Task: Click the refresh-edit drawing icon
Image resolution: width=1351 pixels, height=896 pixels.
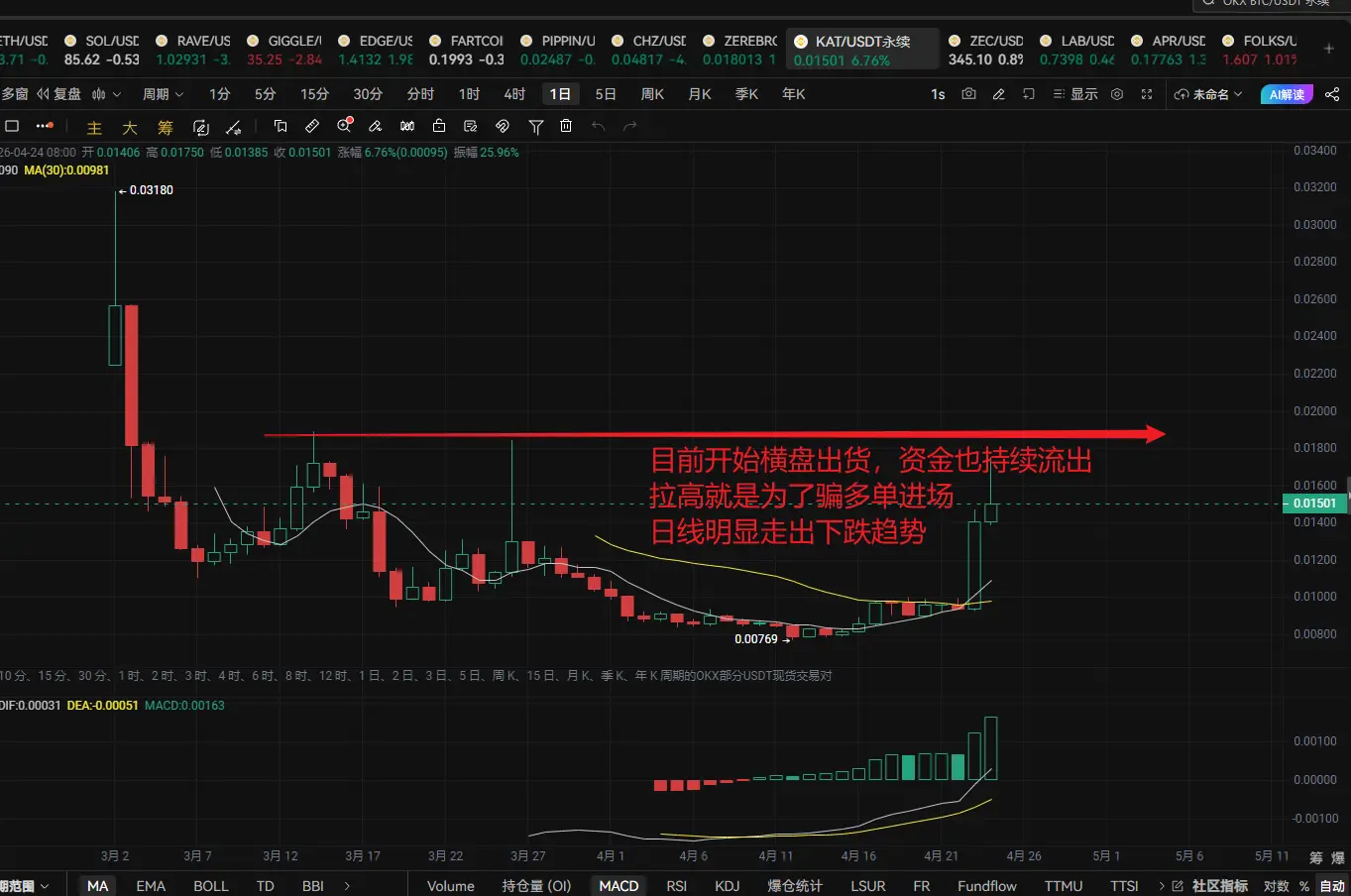Action: [201, 127]
